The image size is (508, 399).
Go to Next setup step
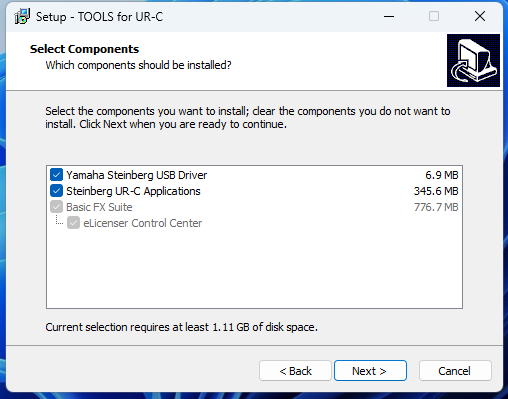370,370
